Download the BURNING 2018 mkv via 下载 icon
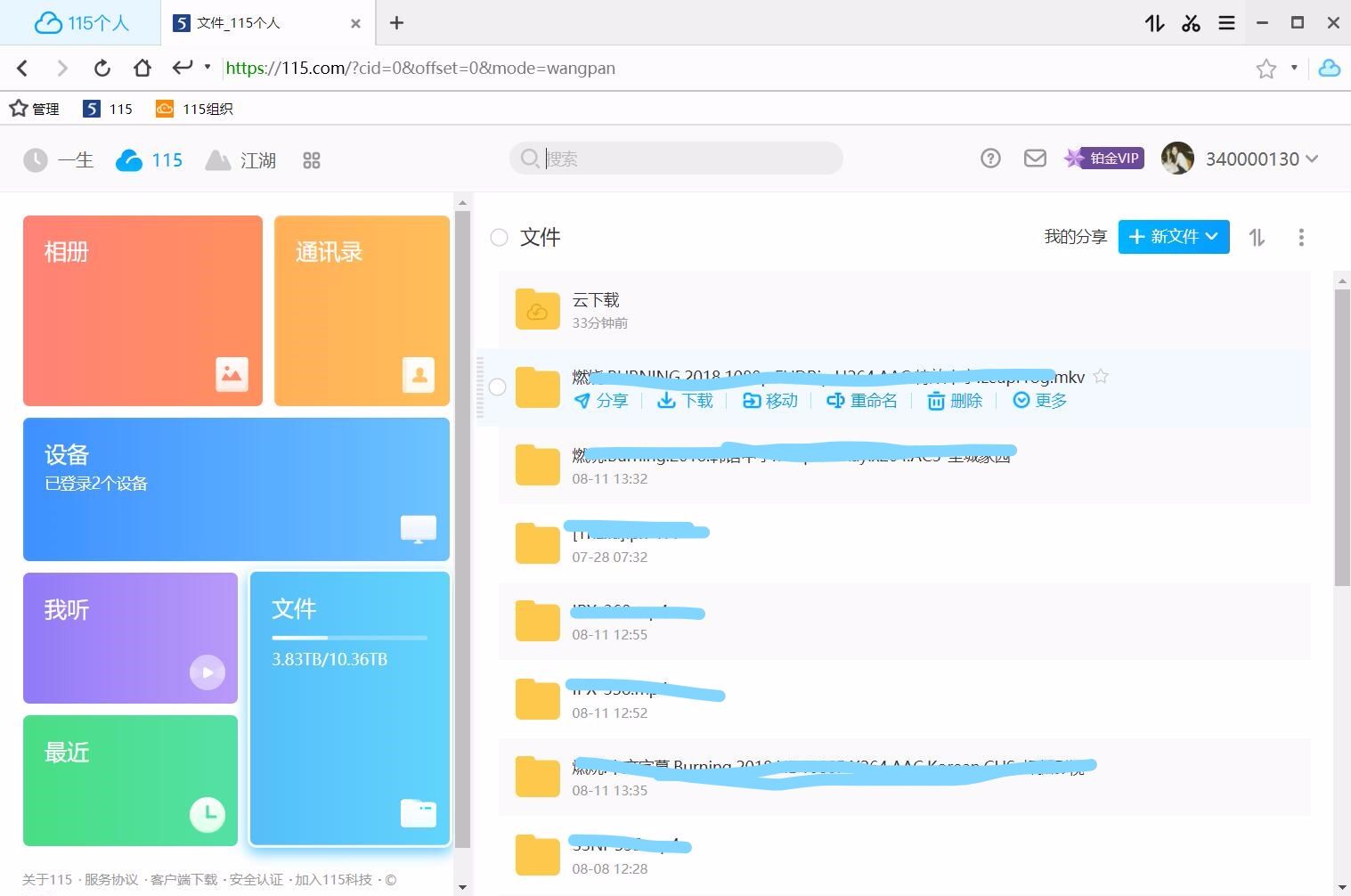The image size is (1351, 896). pyautogui.click(x=685, y=400)
